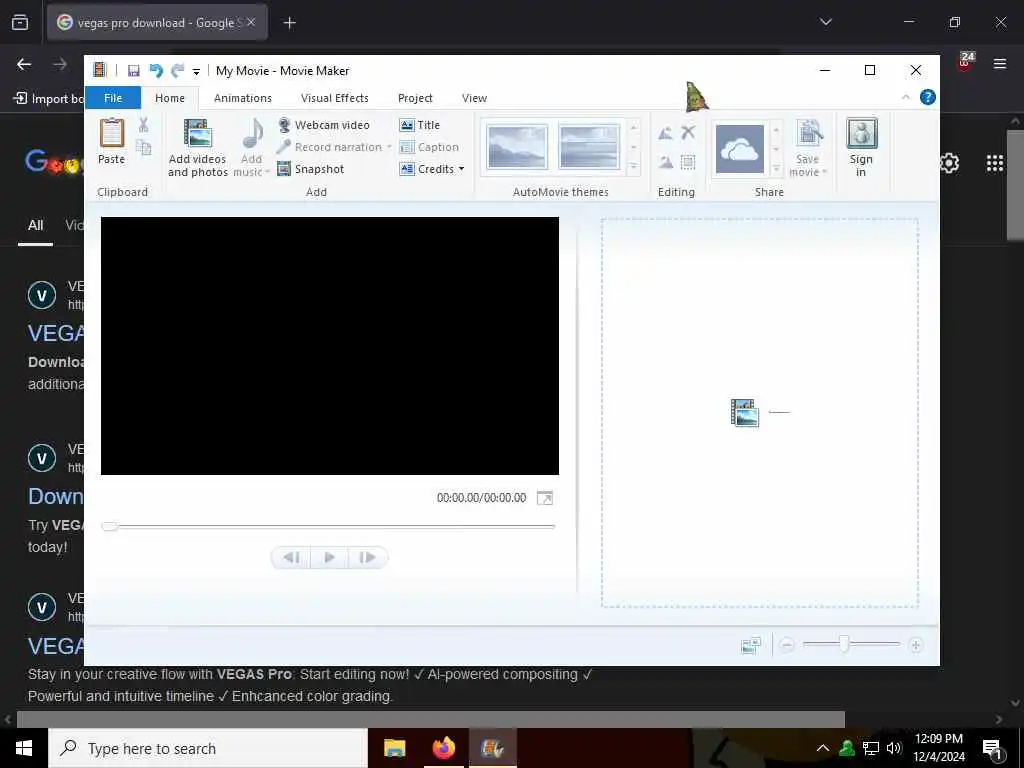Click the Next frame button
This screenshot has height=768, width=1024.
point(368,558)
